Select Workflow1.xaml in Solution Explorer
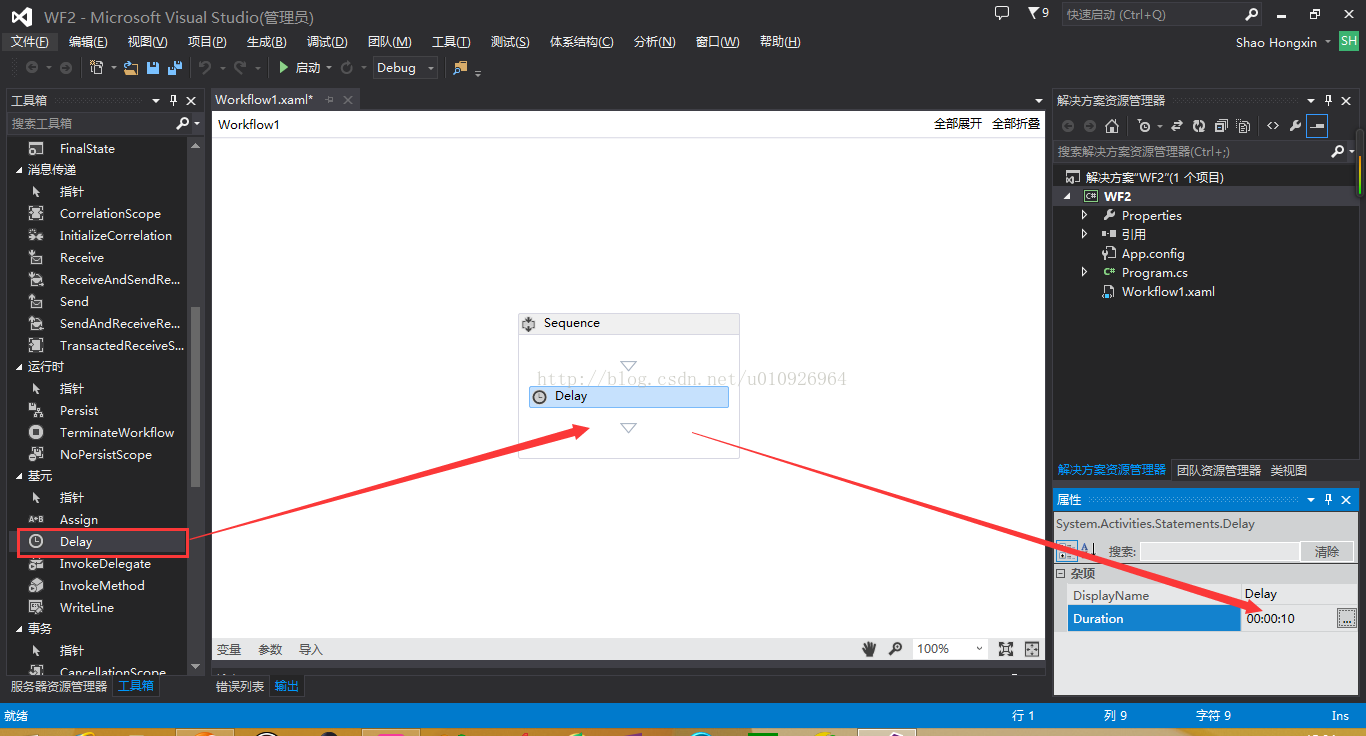The height and width of the screenshot is (736, 1366). pyautogui.click(x=1168, y=292)
